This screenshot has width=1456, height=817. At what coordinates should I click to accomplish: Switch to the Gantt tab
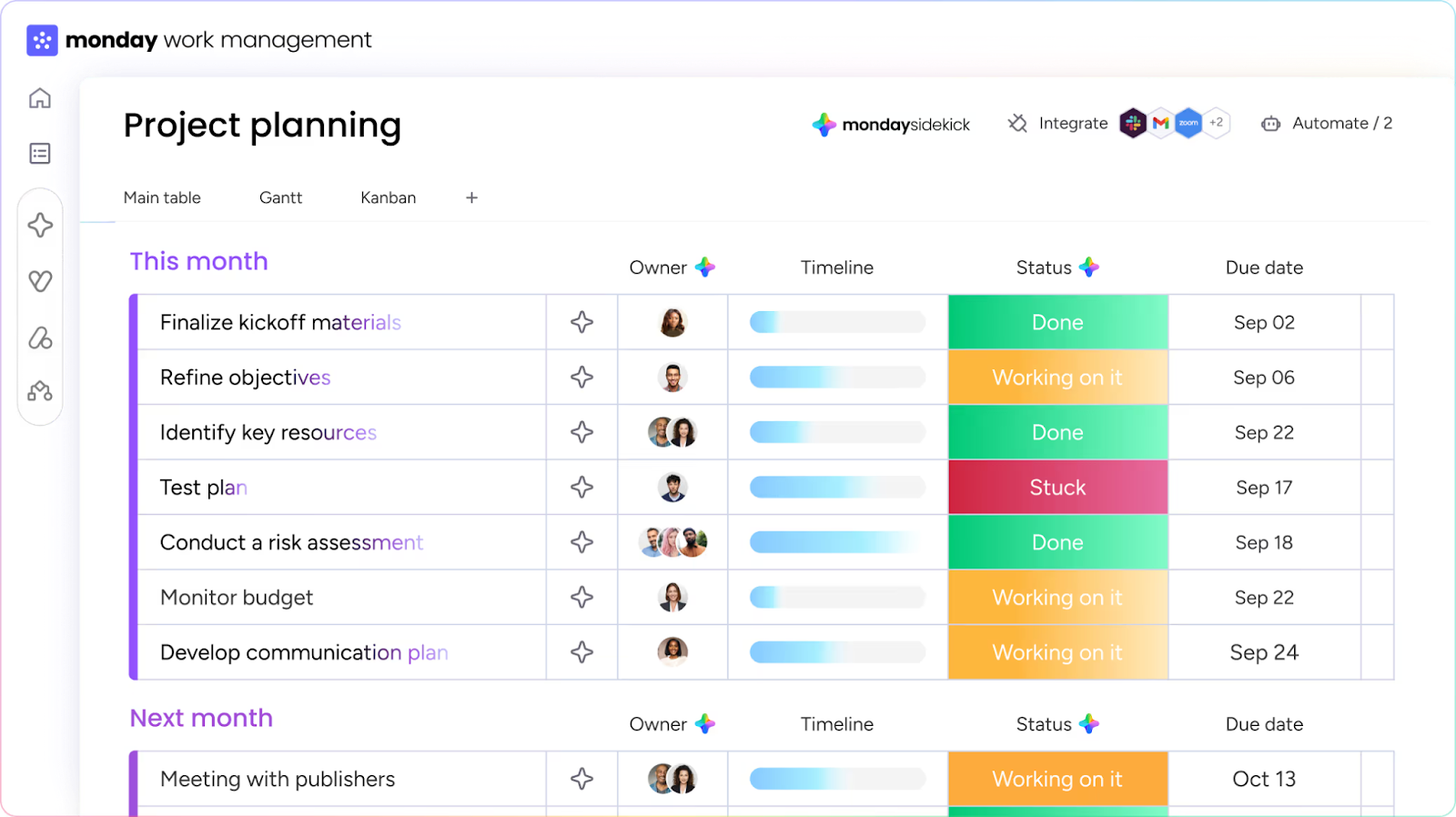click(280, 197)
